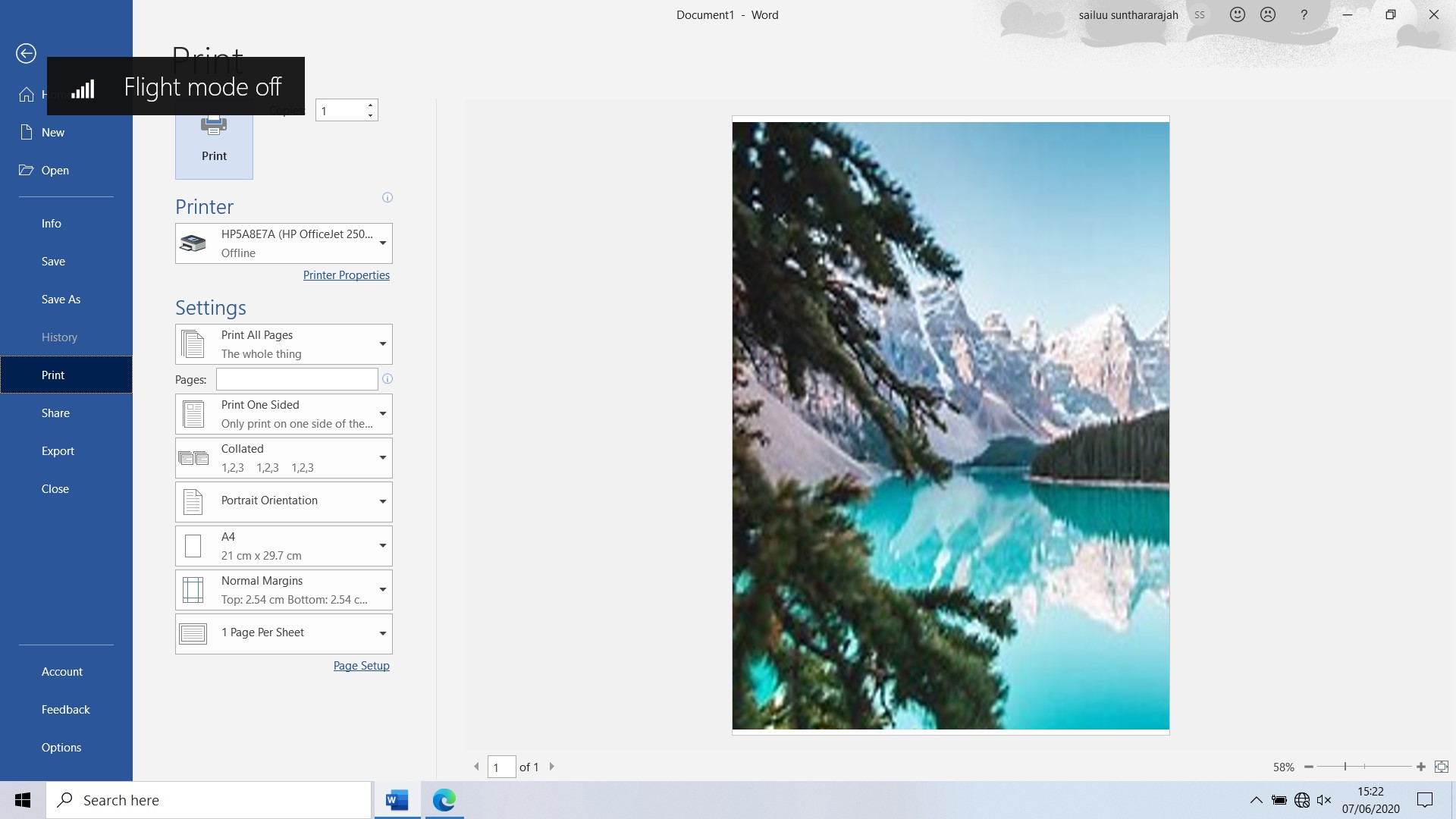This screenshot has height=819, width=1456.
Task: Click the smiley face feedback icon
Action: pos(1238,14)
